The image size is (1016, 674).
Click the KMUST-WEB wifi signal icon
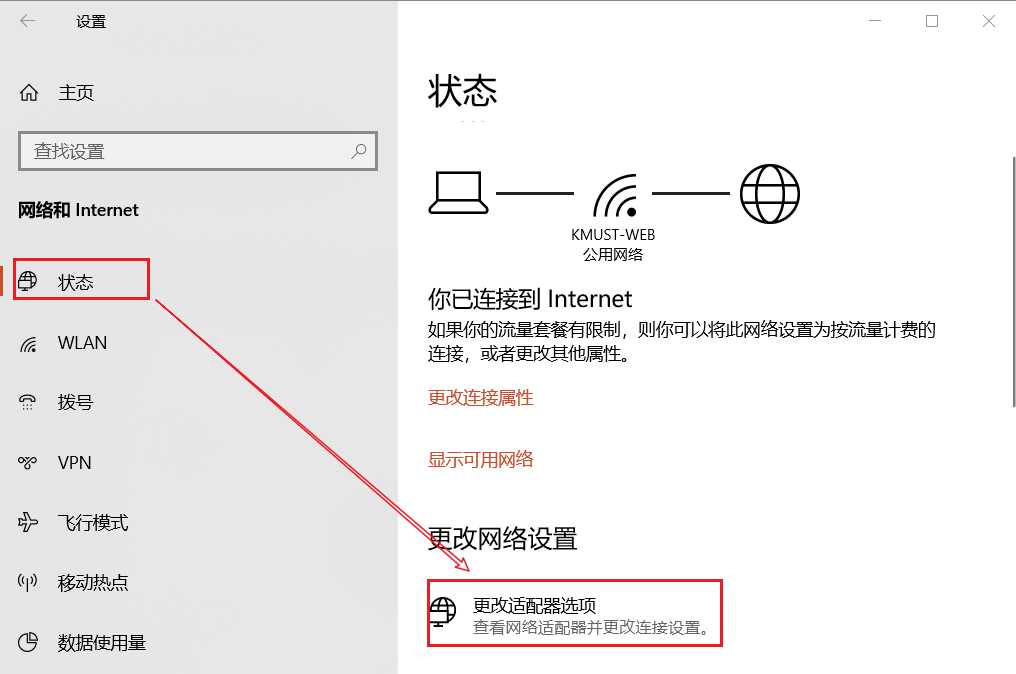(x=614, y=194)
